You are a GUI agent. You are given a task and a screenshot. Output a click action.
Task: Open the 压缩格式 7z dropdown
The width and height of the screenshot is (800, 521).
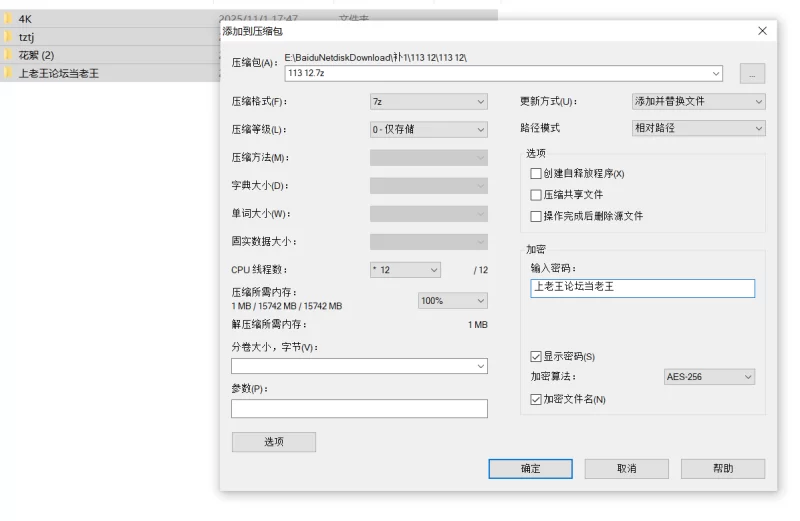point(428,101)
